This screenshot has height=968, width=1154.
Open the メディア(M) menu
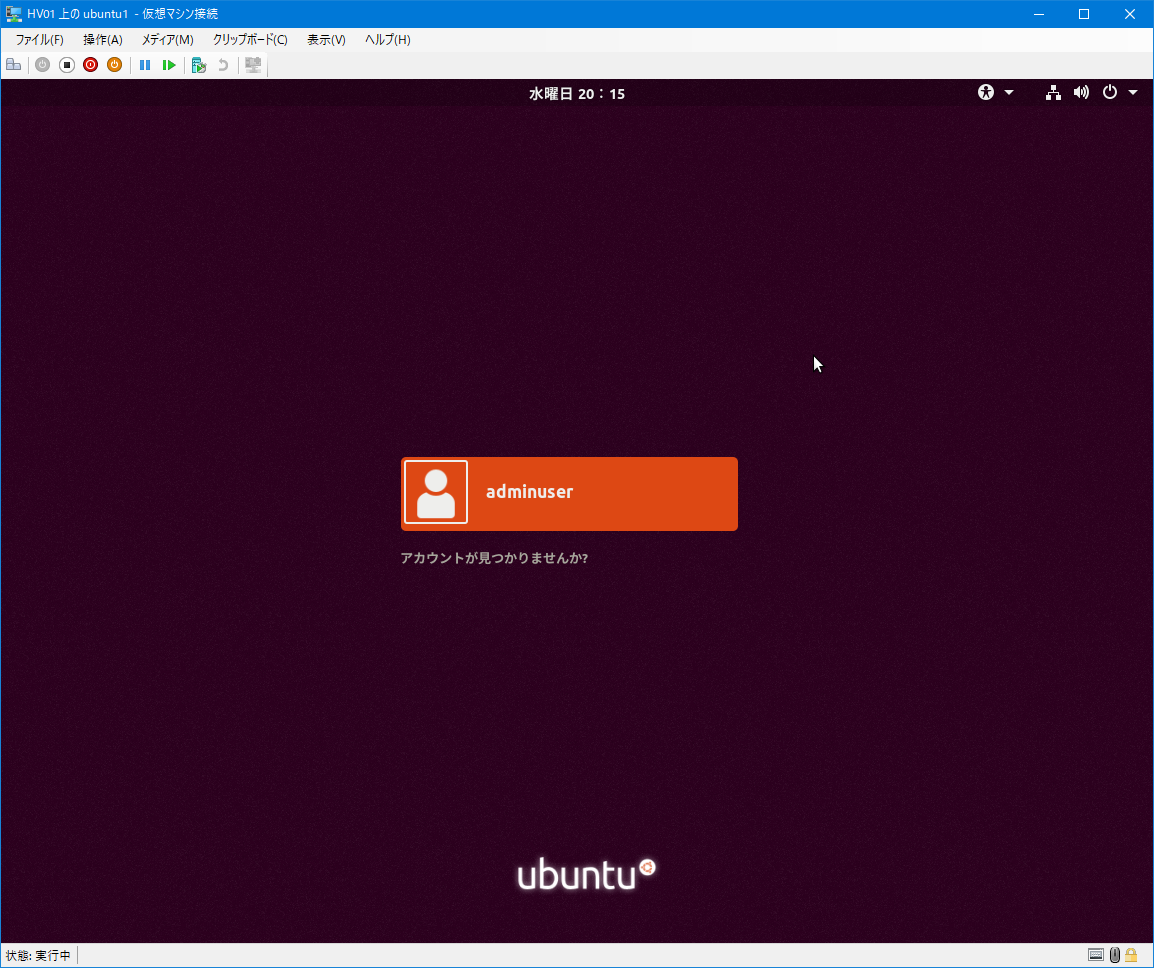click(x=167, y=40)
